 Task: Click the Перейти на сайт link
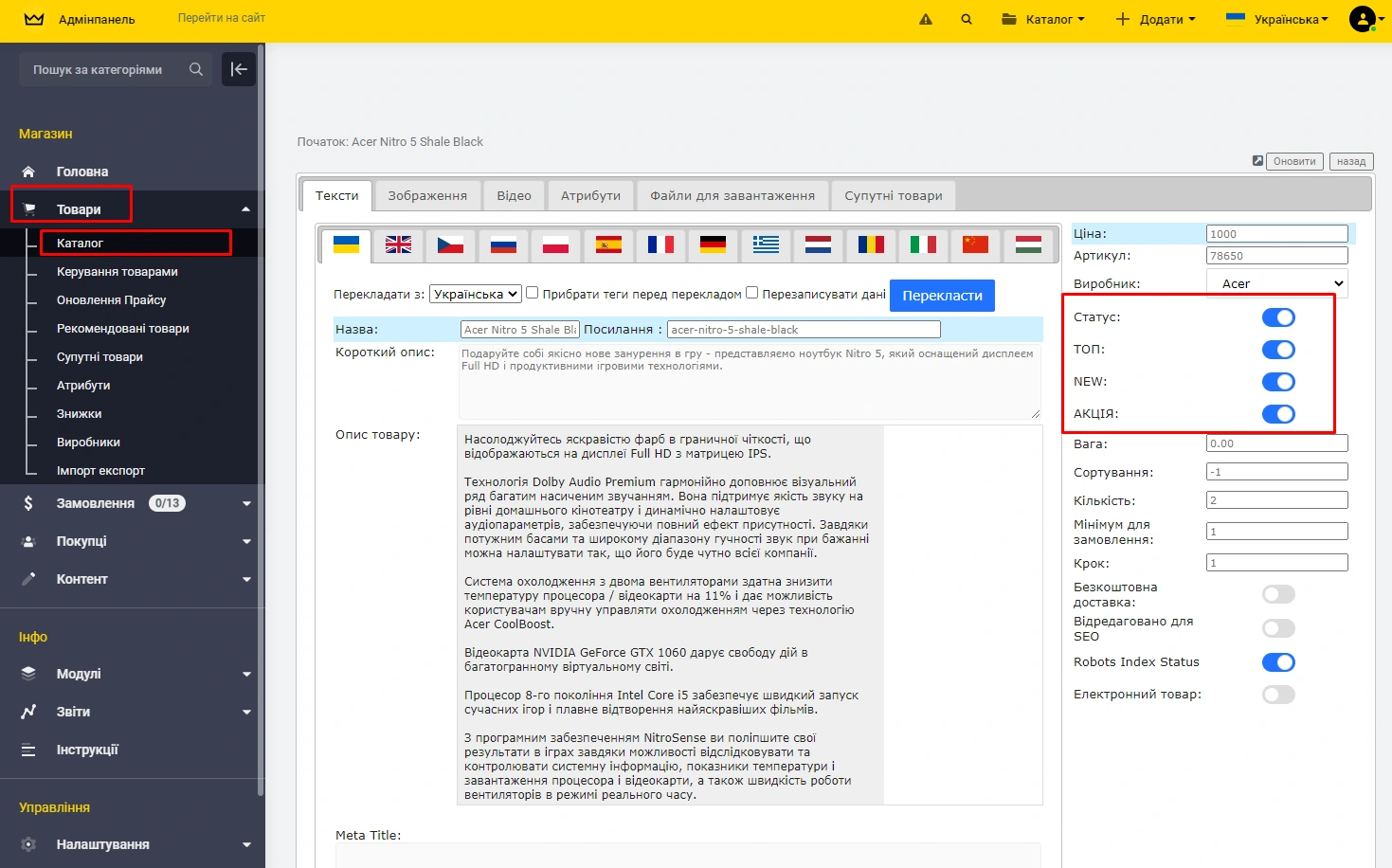(x=222, y=18)
